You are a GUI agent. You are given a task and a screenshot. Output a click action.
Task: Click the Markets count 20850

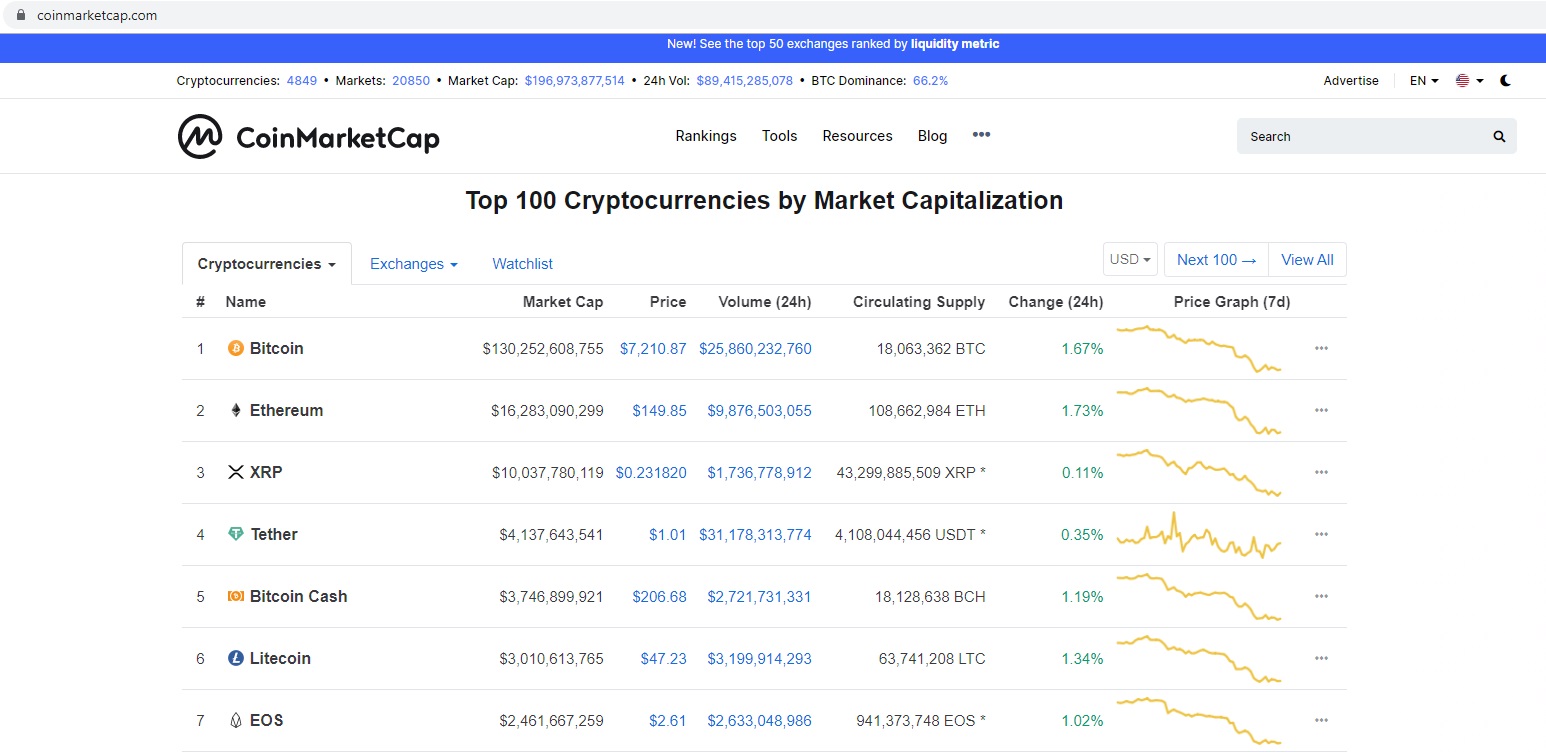(411, 81)
